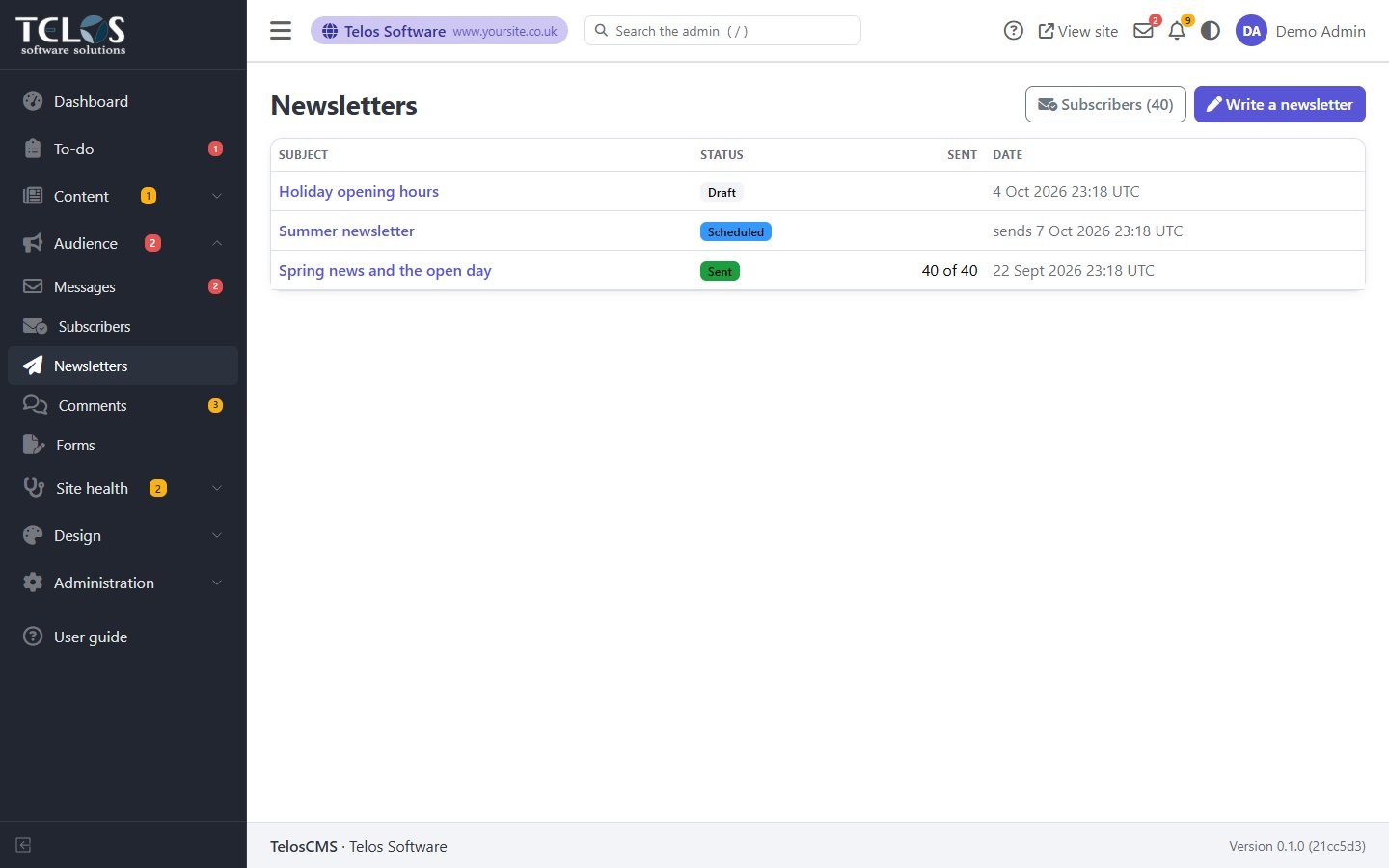Focus the Search the admin field
The image size is (1389, 868).
[x=722, y=31]
